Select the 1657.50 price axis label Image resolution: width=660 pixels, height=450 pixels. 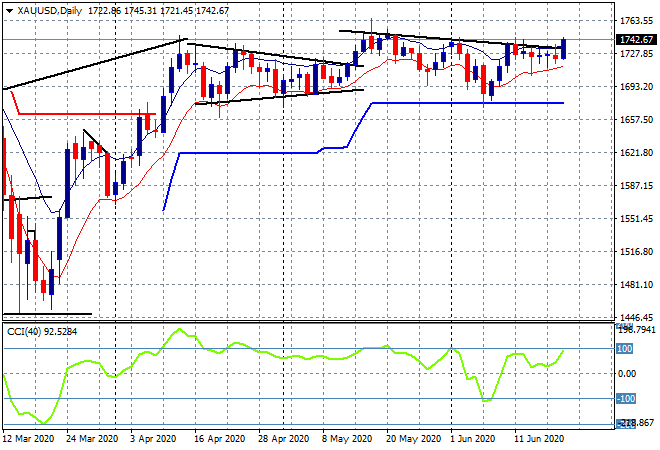[636, 120]
